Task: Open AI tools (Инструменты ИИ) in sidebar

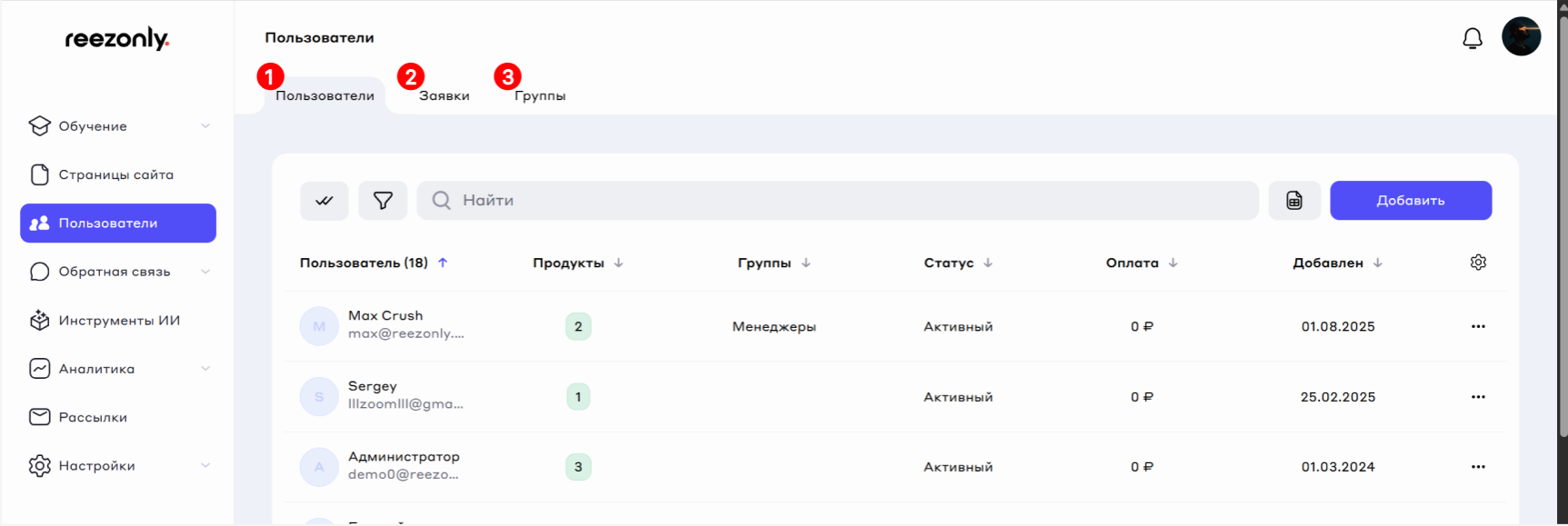Action: coord(118,321)
